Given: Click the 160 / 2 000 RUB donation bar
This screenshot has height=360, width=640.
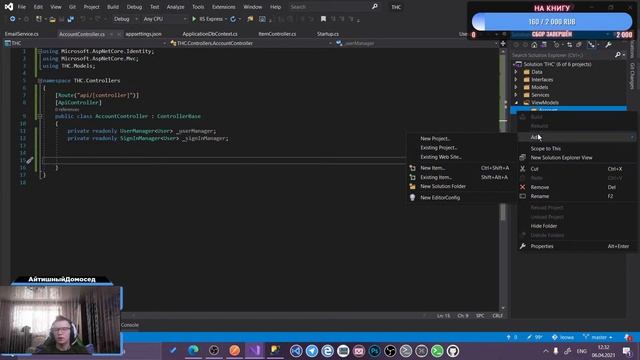Looking at the screenshot, I should (551, 22).
